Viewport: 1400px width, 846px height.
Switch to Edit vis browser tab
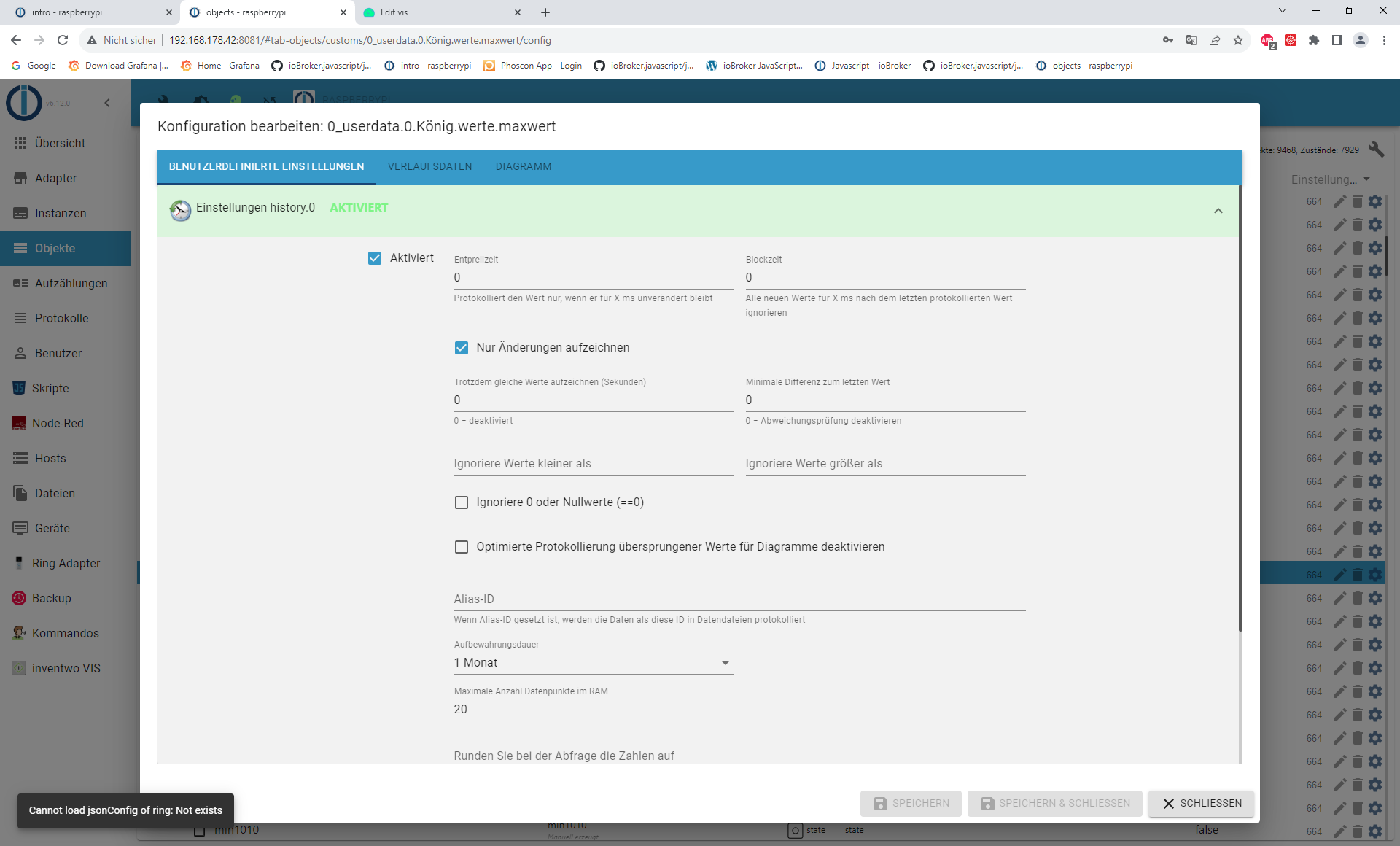point(442,12)
